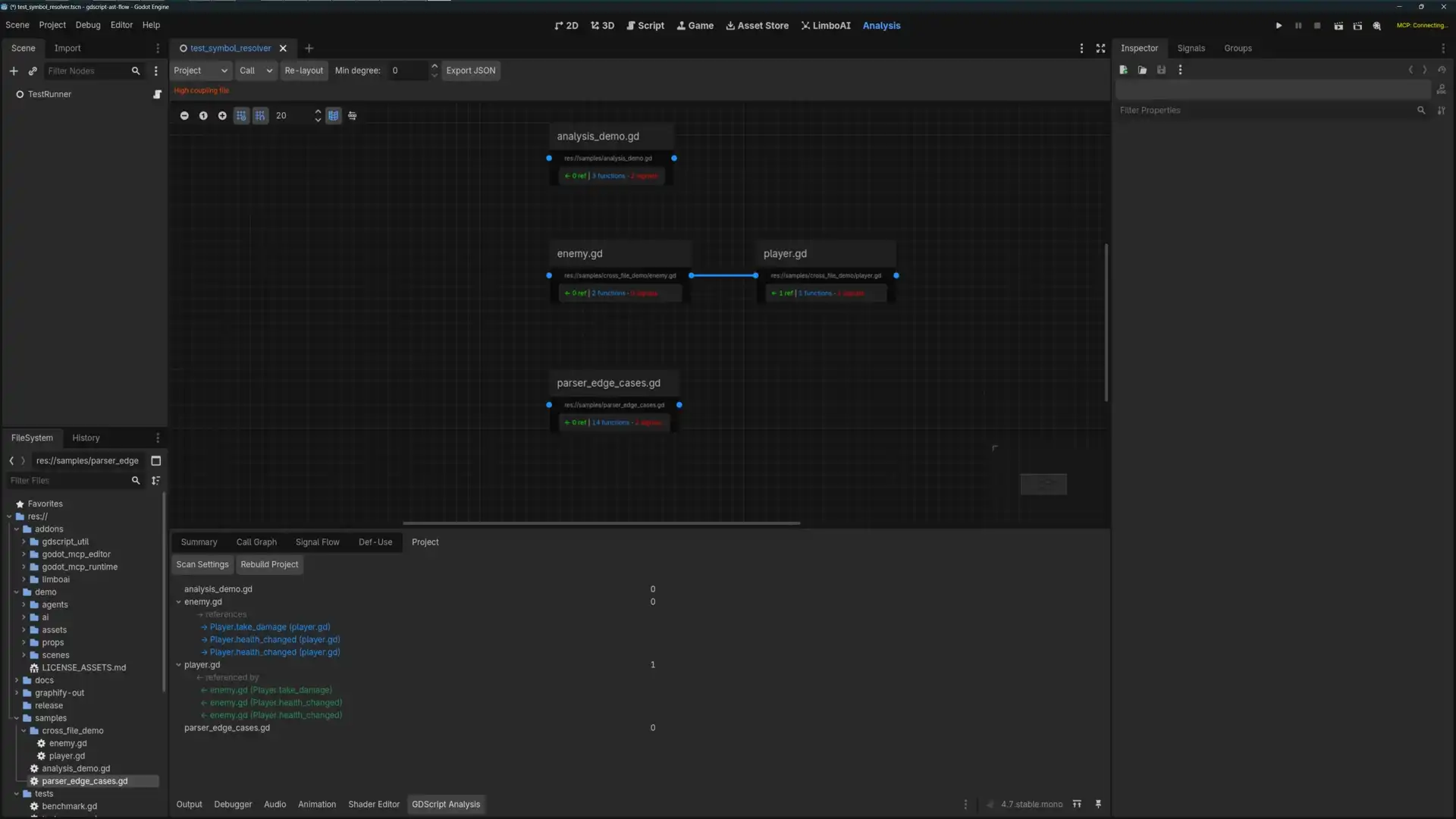Expand the godot_mcp_editor folder
The image size is (1456, 819).
[24, 554]
